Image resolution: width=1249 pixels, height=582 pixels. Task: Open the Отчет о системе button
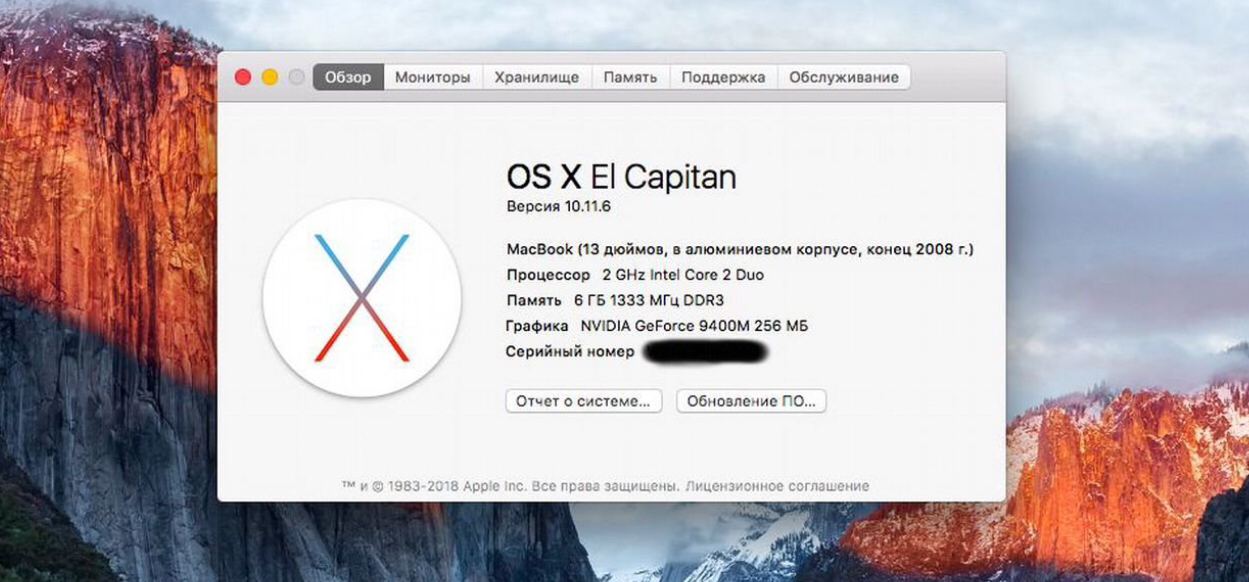pos(584,401)
